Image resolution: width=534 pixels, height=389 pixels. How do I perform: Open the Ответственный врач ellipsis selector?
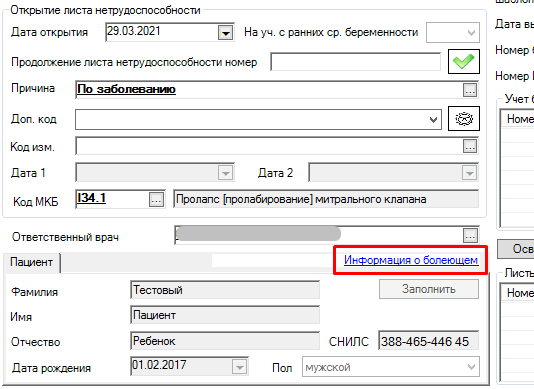coord(470,236)
